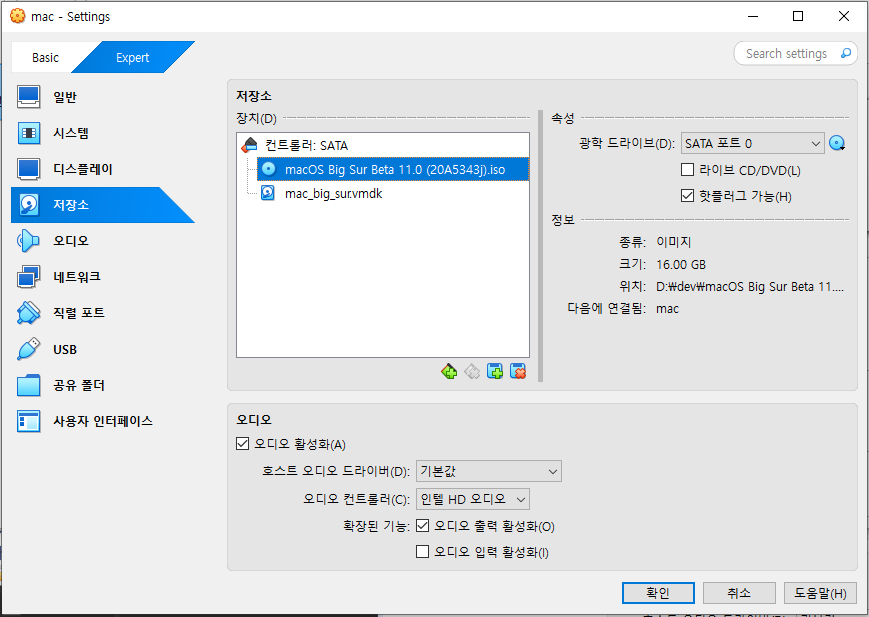Click the 확인 button

coord(658,593)
